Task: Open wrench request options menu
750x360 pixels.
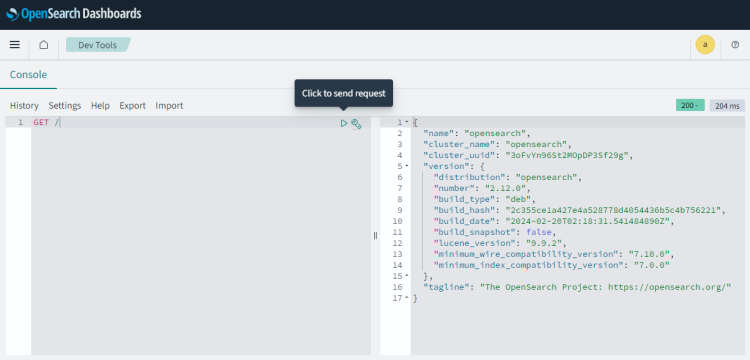Action: (x=356, y=124)
